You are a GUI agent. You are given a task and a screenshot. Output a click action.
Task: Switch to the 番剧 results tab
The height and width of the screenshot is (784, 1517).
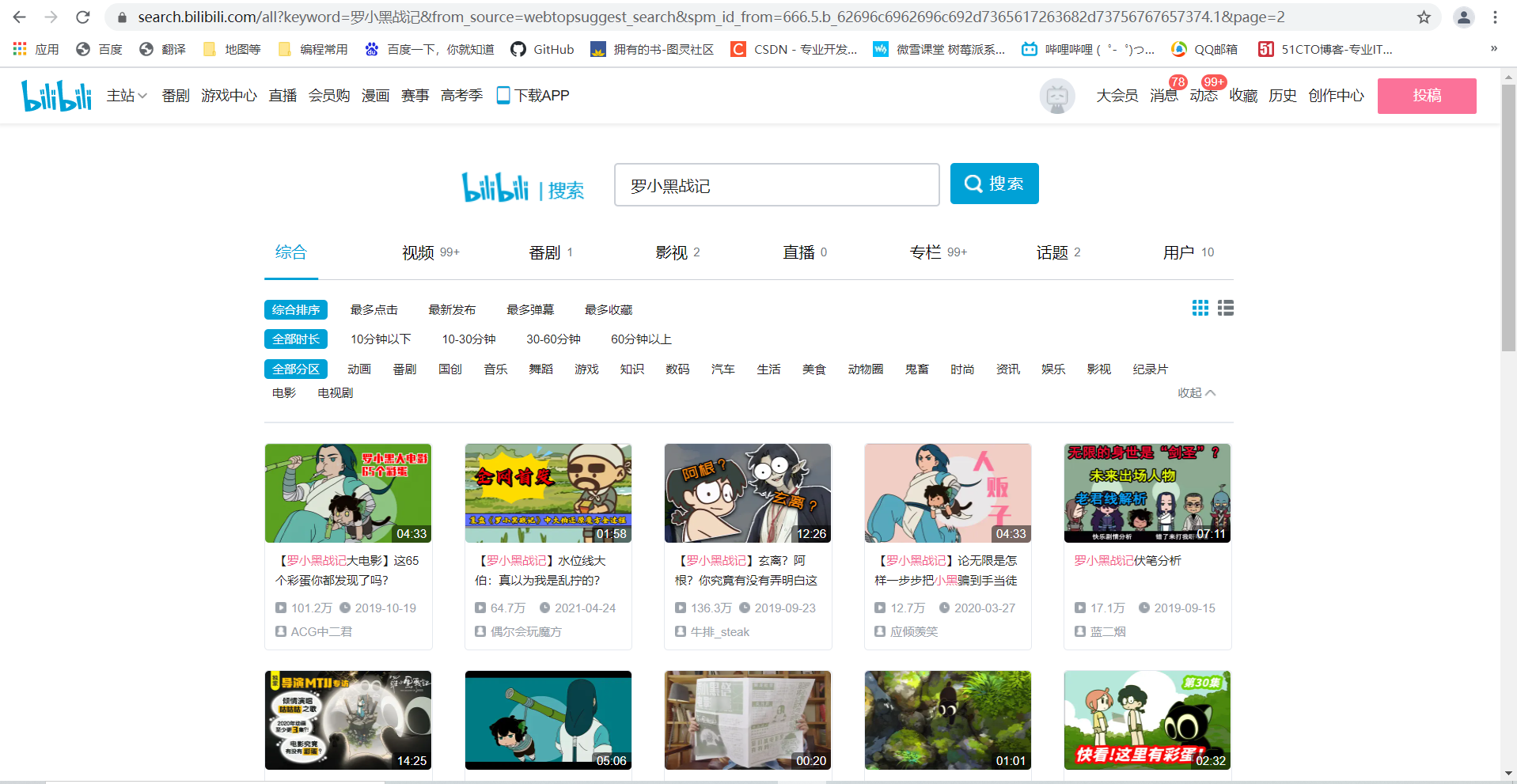tap(551, 252)
